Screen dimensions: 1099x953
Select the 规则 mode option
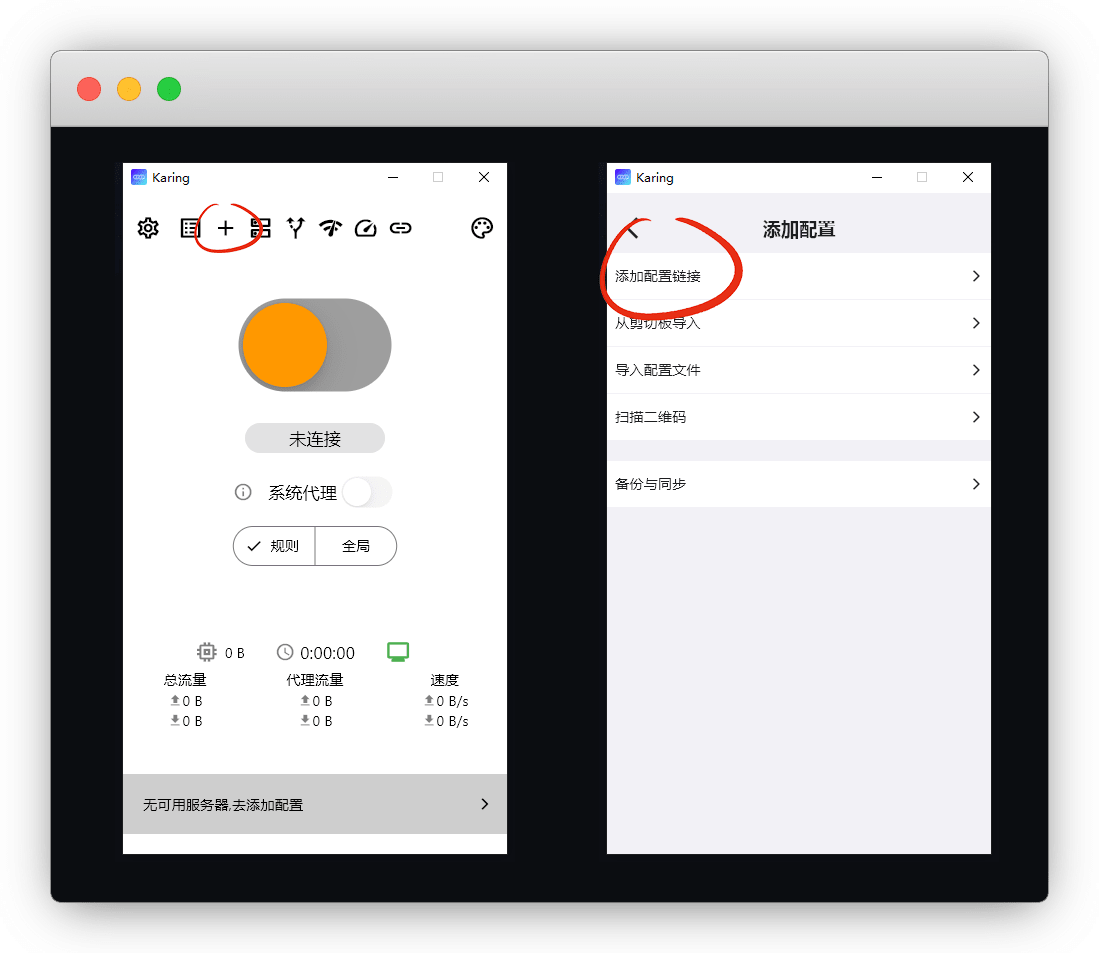274,546
